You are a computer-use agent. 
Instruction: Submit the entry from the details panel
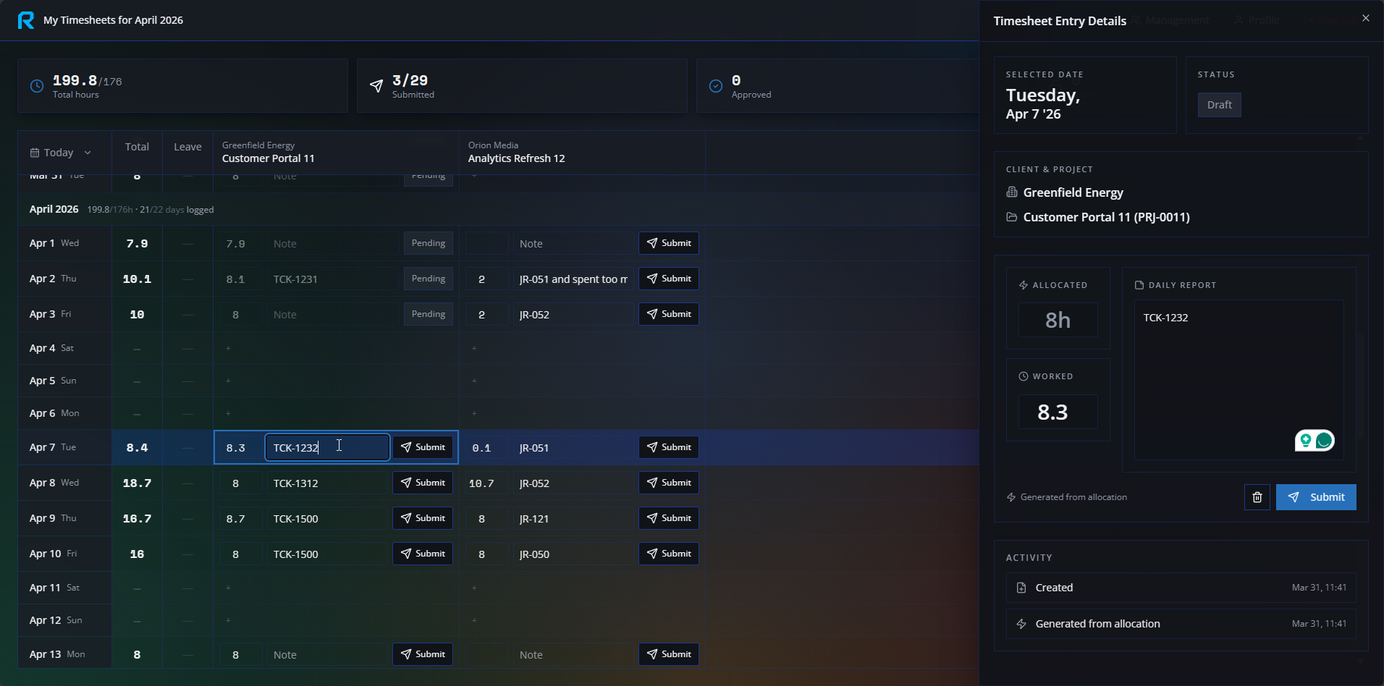pos(1316,497)
